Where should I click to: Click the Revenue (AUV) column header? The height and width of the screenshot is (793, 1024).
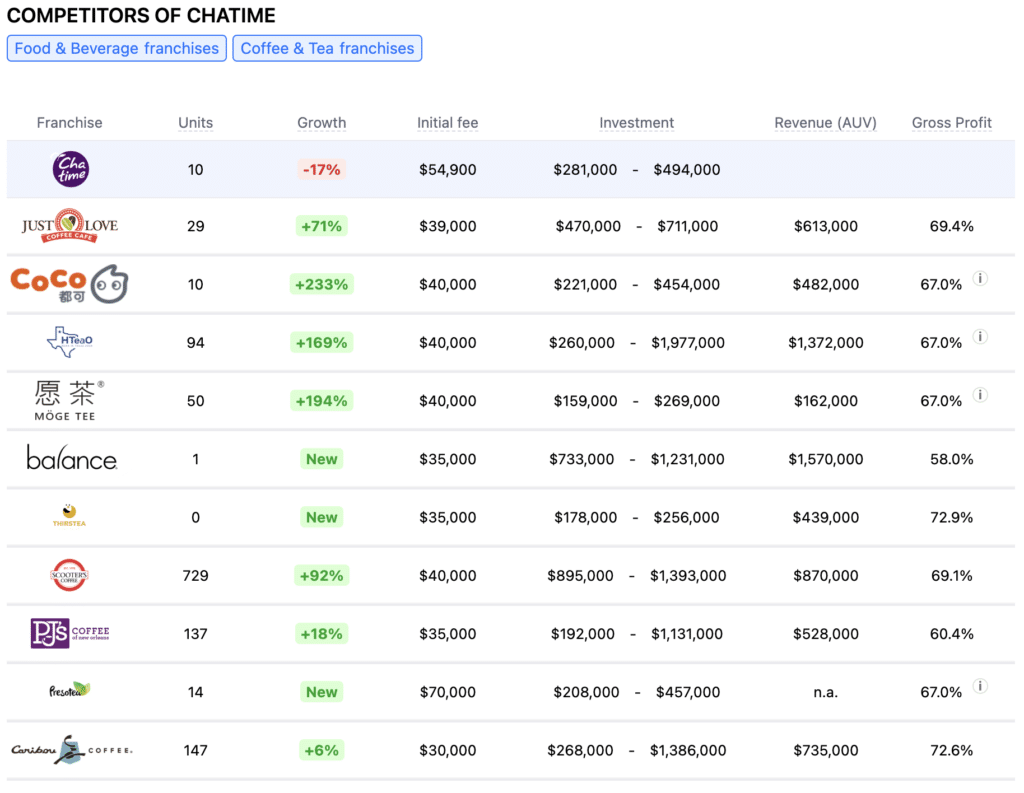click(825, 123)
